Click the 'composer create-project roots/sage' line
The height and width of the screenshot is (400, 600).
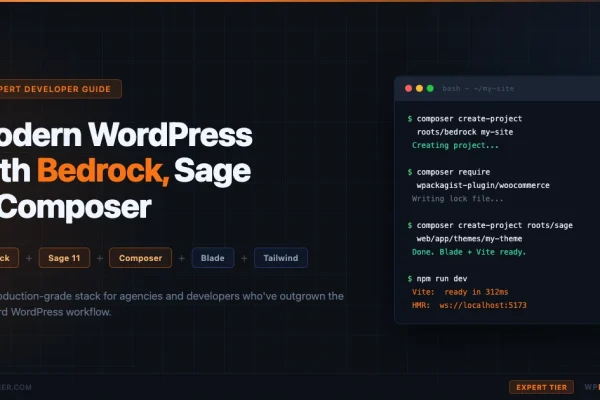click(x=490, y=225)
